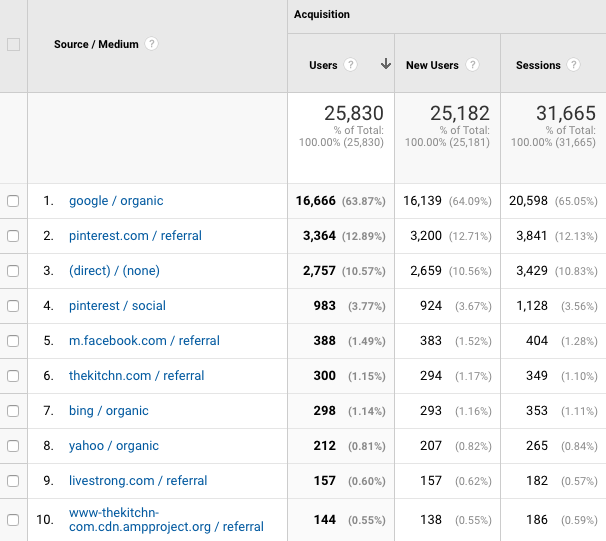Check the yahoo / organic row box
606x541 pixels.
(x=13, y=446)
